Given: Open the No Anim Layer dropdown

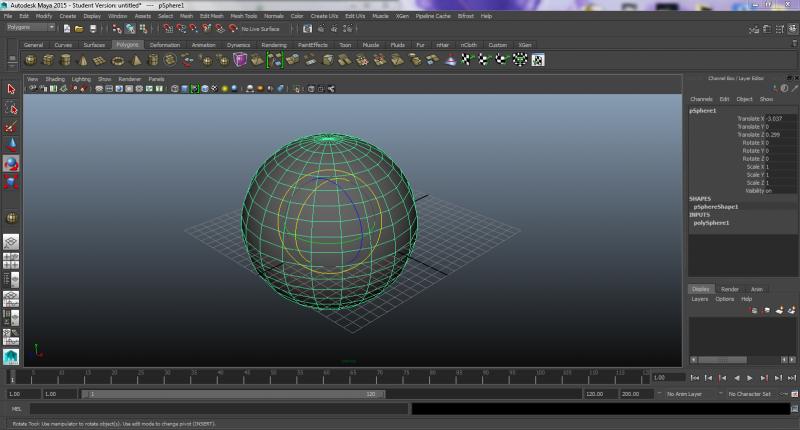Looking at the screenshot, I should point(685,394).
